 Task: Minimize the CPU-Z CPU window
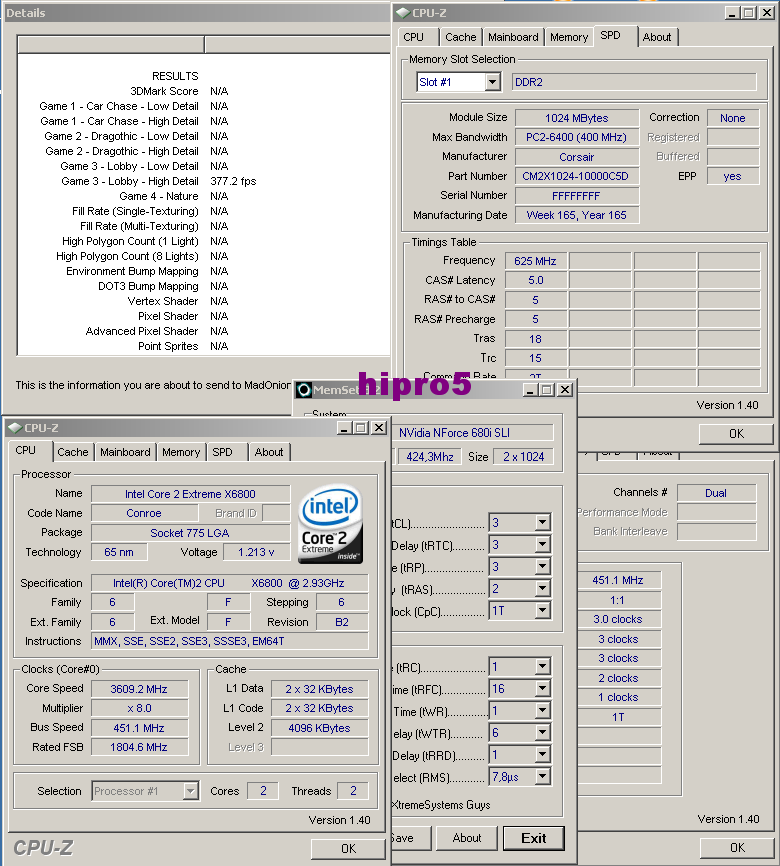[344, 428]
